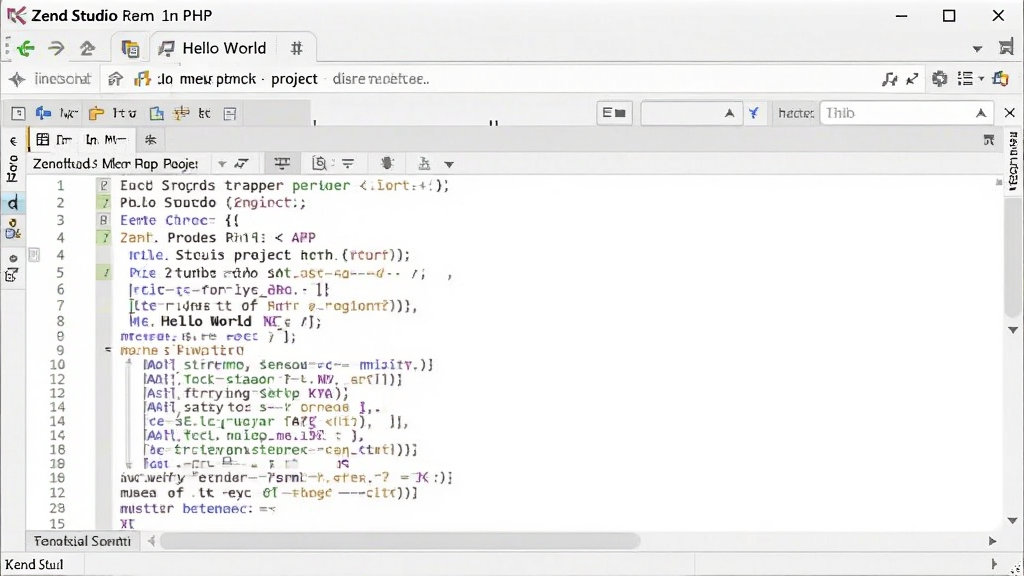Toggle the green gutter marker on line 5

[x=104, y=272]
